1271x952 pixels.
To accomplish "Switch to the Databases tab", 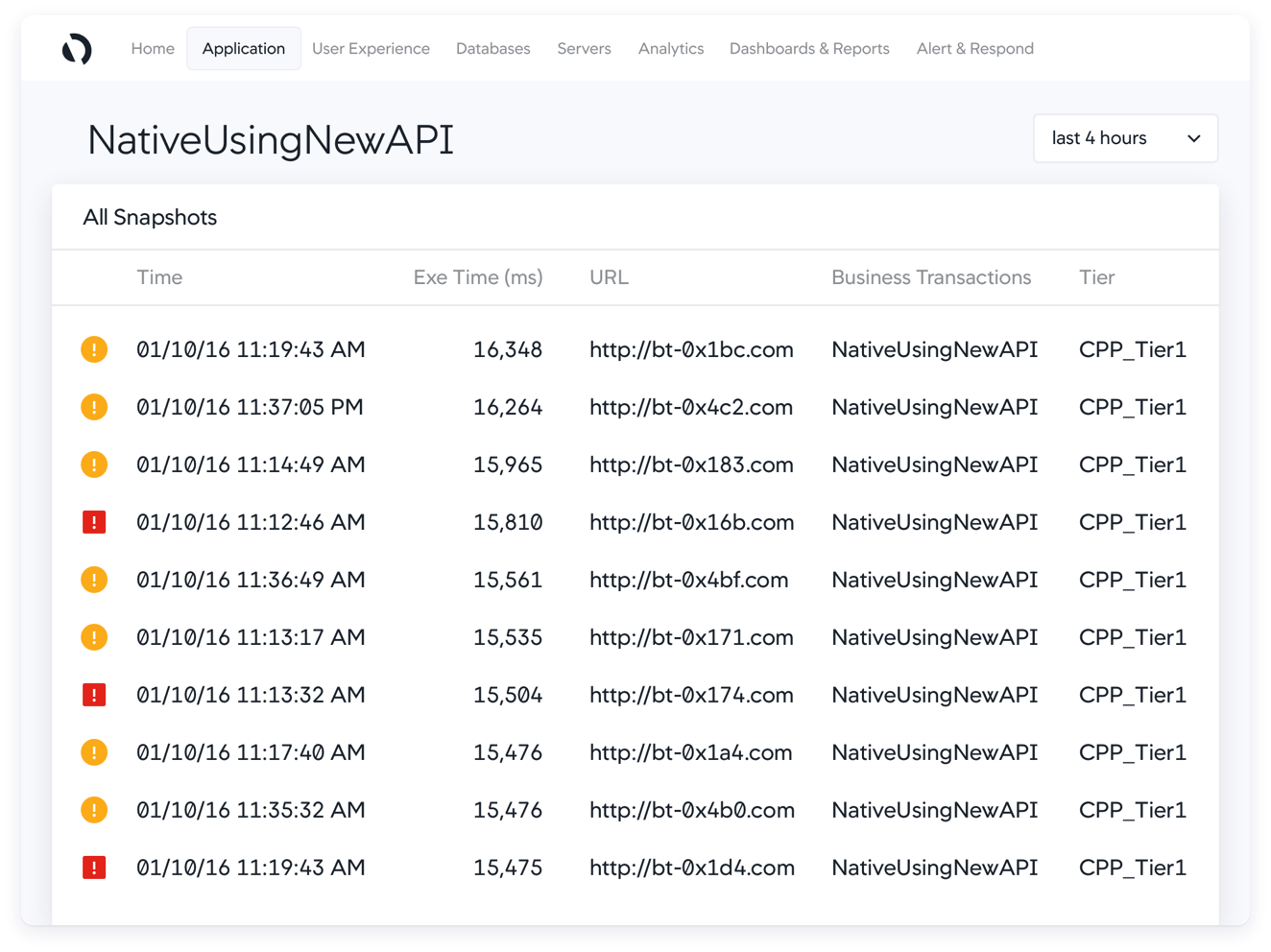I will (x=492, y=49).
